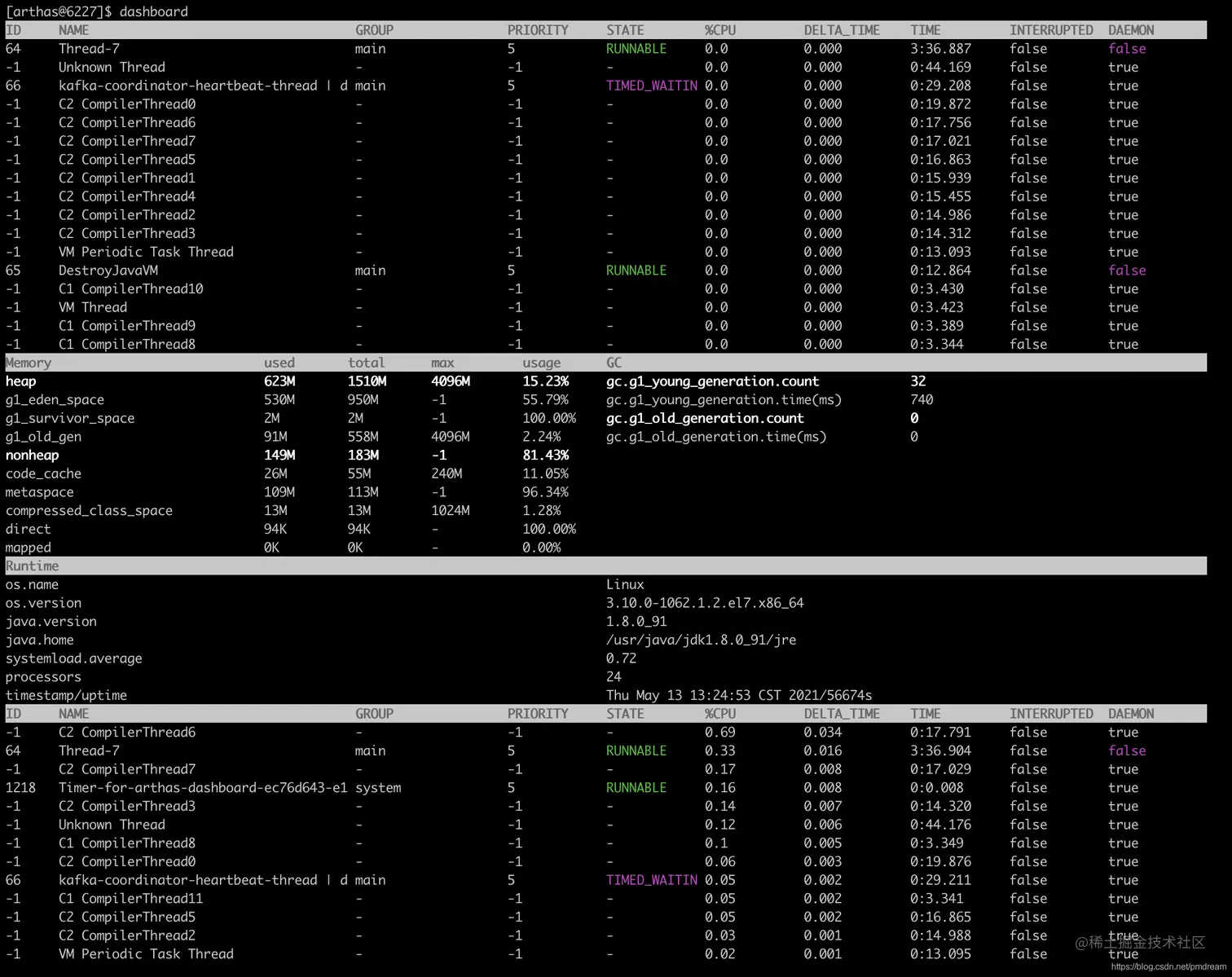Select the 'nonheap' memory row label
Viewport: 1232px width, 977px height.
(x=32, y=455)
